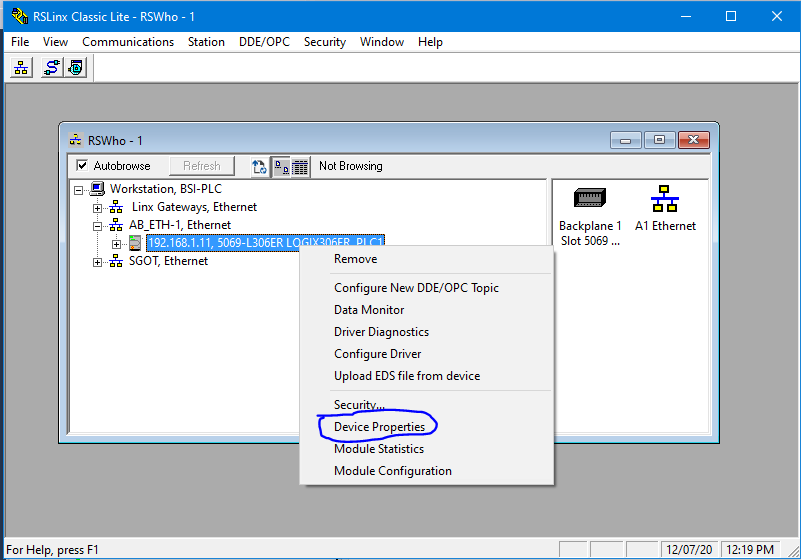This screenshot has height=560, width=801.
Task: Collapse the Workstation, BSI-PLC node
Action: point(78,190)
